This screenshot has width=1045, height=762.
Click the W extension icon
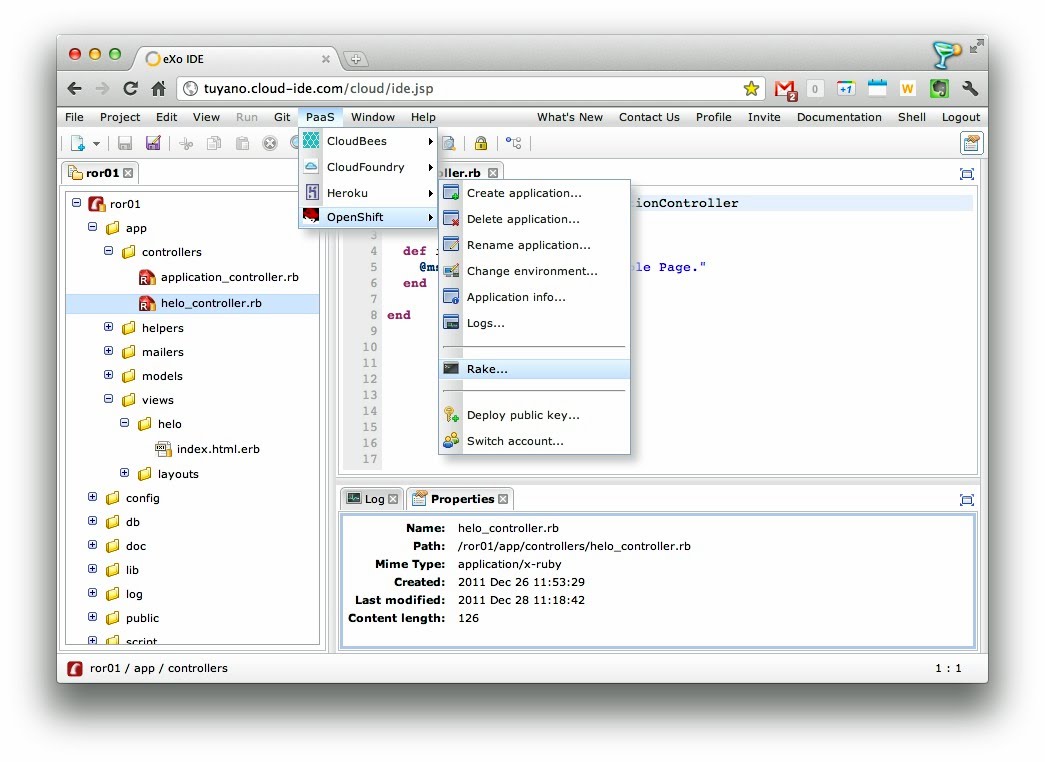coord(907,88)
